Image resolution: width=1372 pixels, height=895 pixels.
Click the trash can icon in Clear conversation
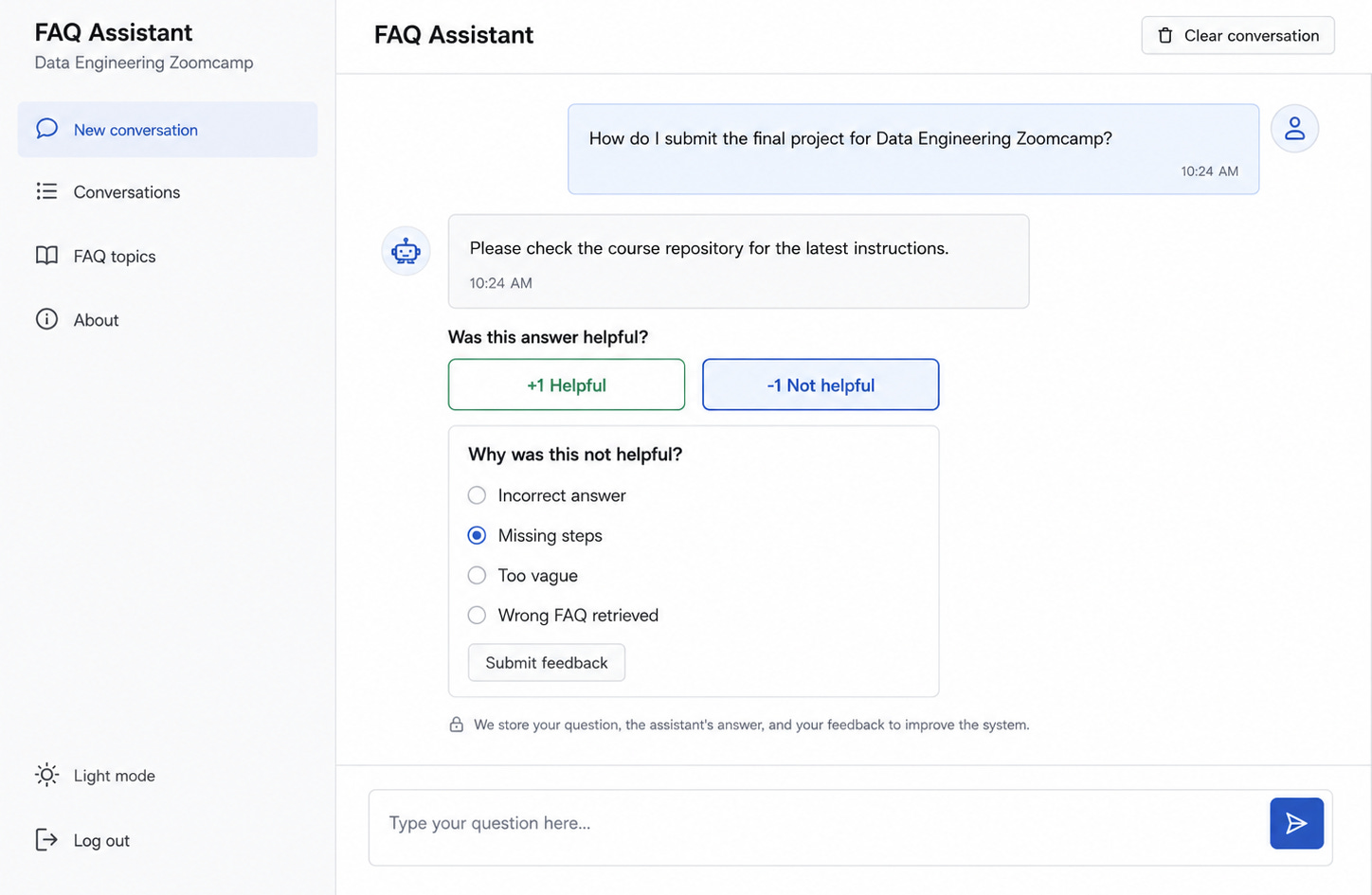[x=1165, y=35]
